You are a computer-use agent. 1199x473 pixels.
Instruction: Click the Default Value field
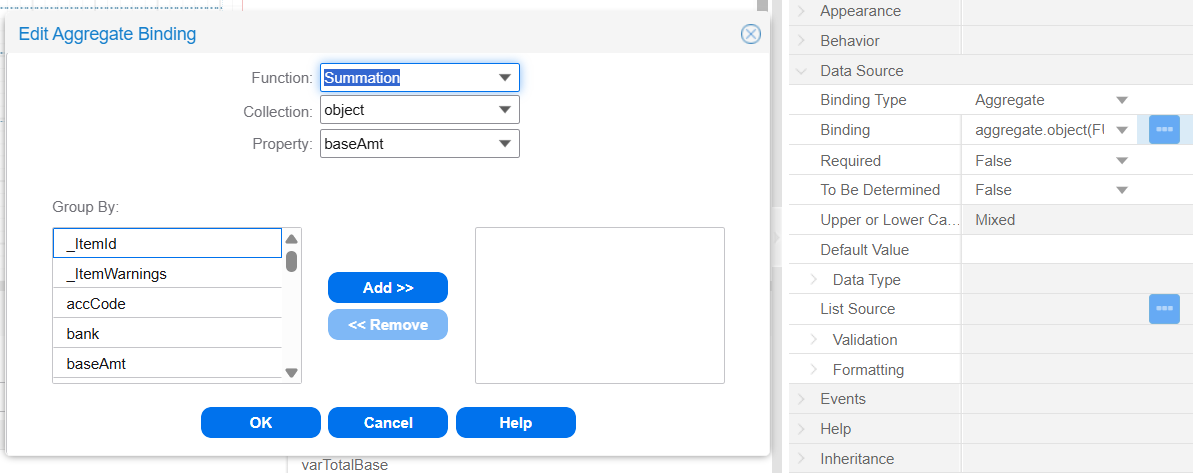[x=1077, y=250]
